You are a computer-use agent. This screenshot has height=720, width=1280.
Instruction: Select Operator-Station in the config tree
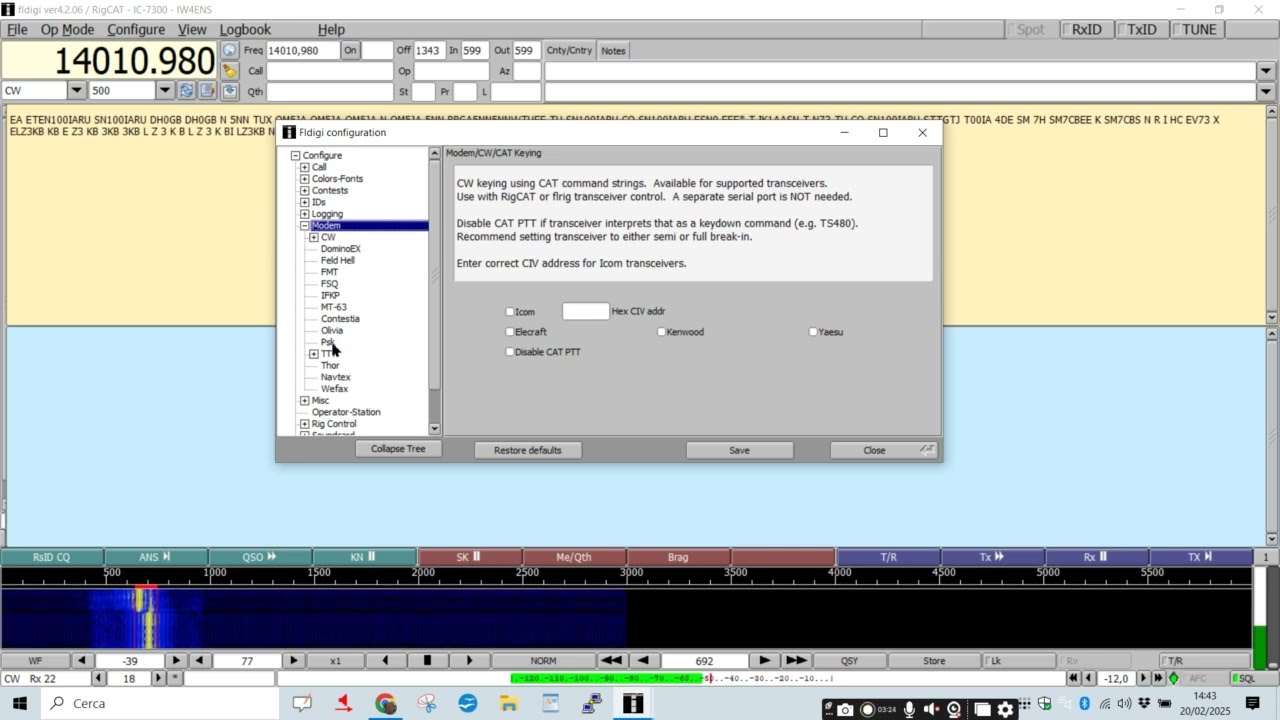pos(346,412)
